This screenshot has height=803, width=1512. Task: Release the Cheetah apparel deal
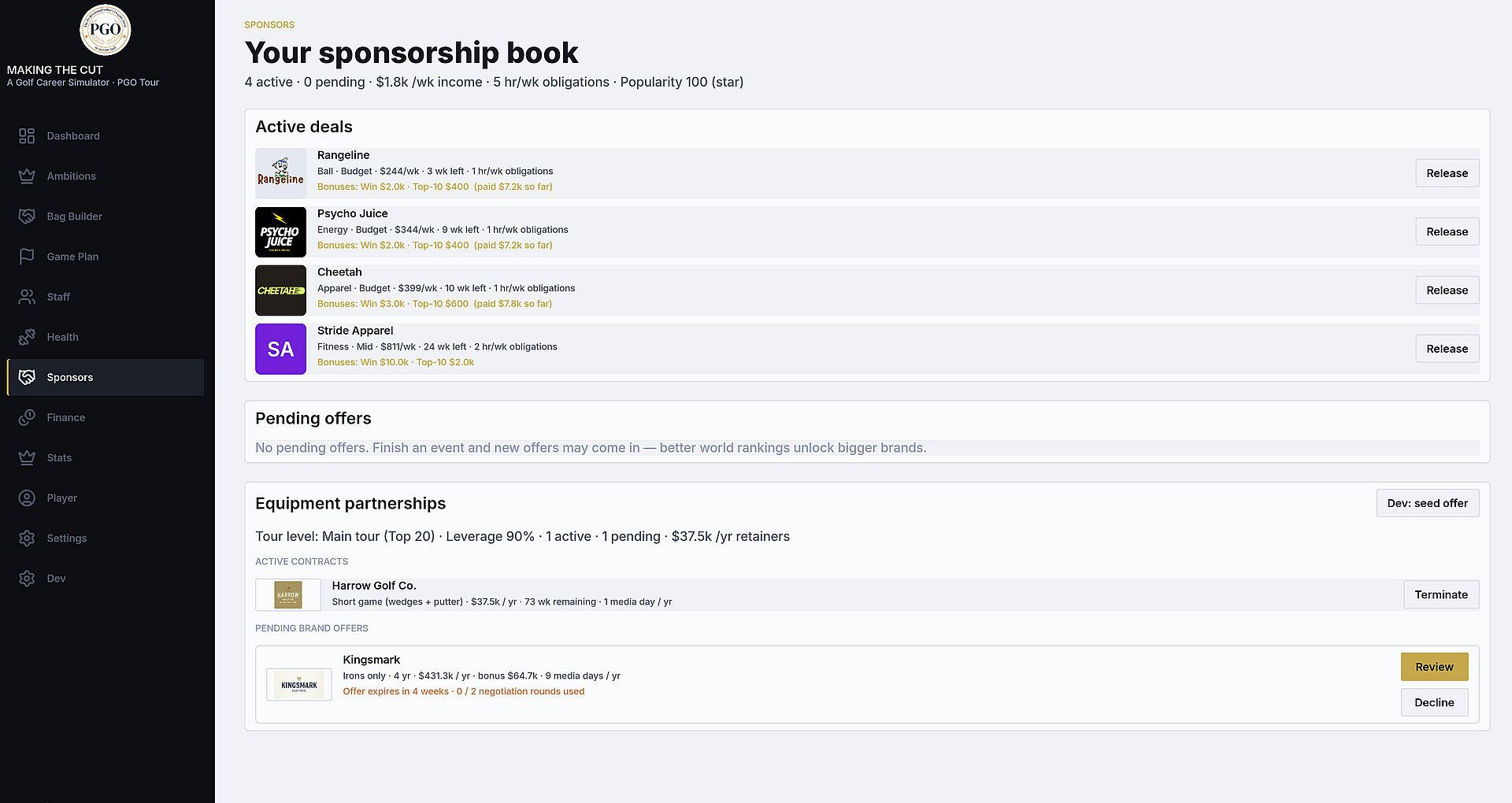(1447, 290)
